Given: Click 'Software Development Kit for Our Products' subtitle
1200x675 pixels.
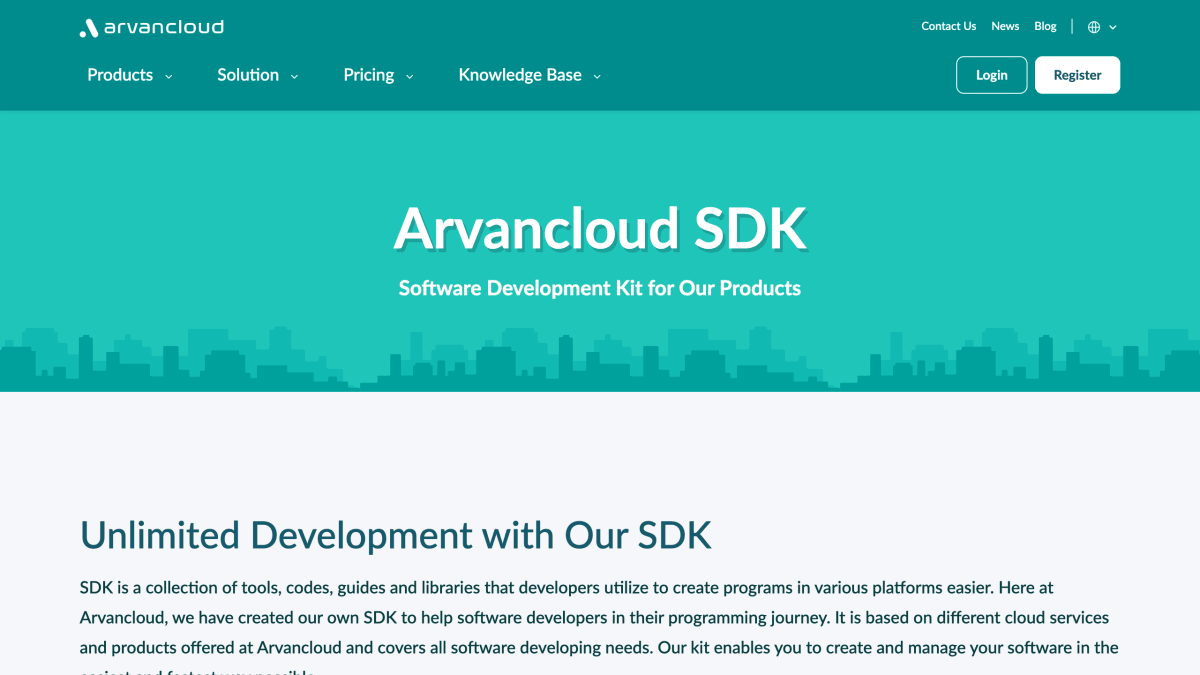Looking at the screenshot, I should [x=600, y=288].
